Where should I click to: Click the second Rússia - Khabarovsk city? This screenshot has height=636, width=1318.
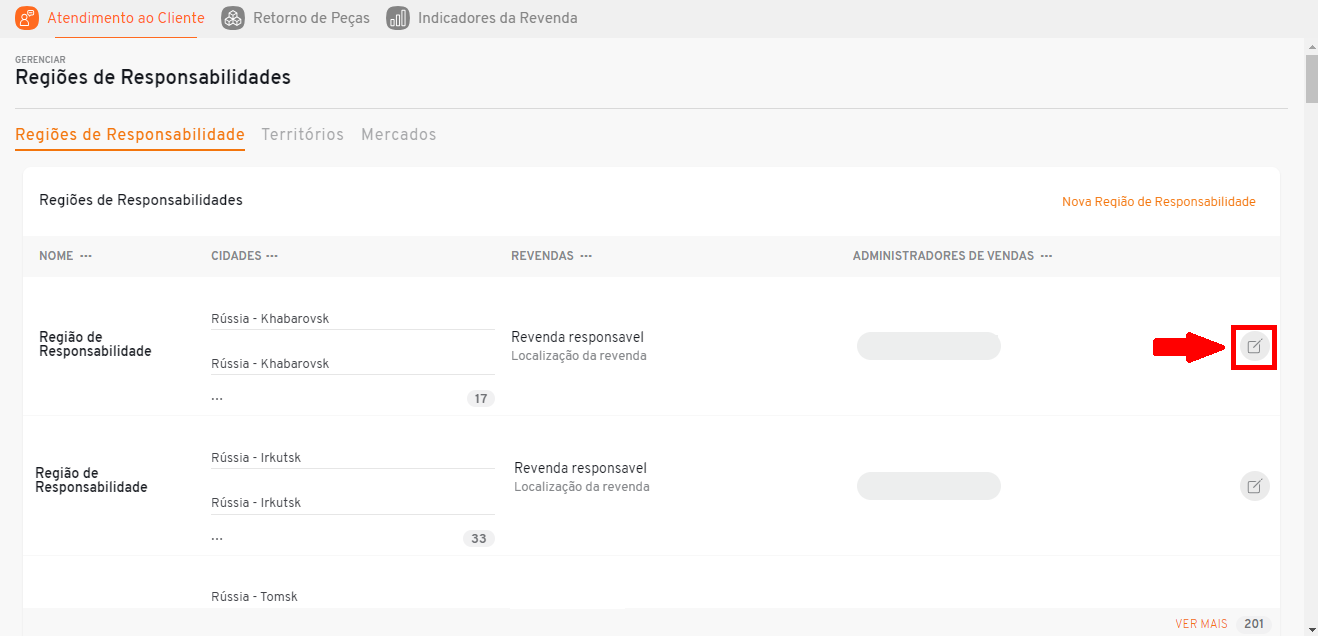[x=270, y=364]
